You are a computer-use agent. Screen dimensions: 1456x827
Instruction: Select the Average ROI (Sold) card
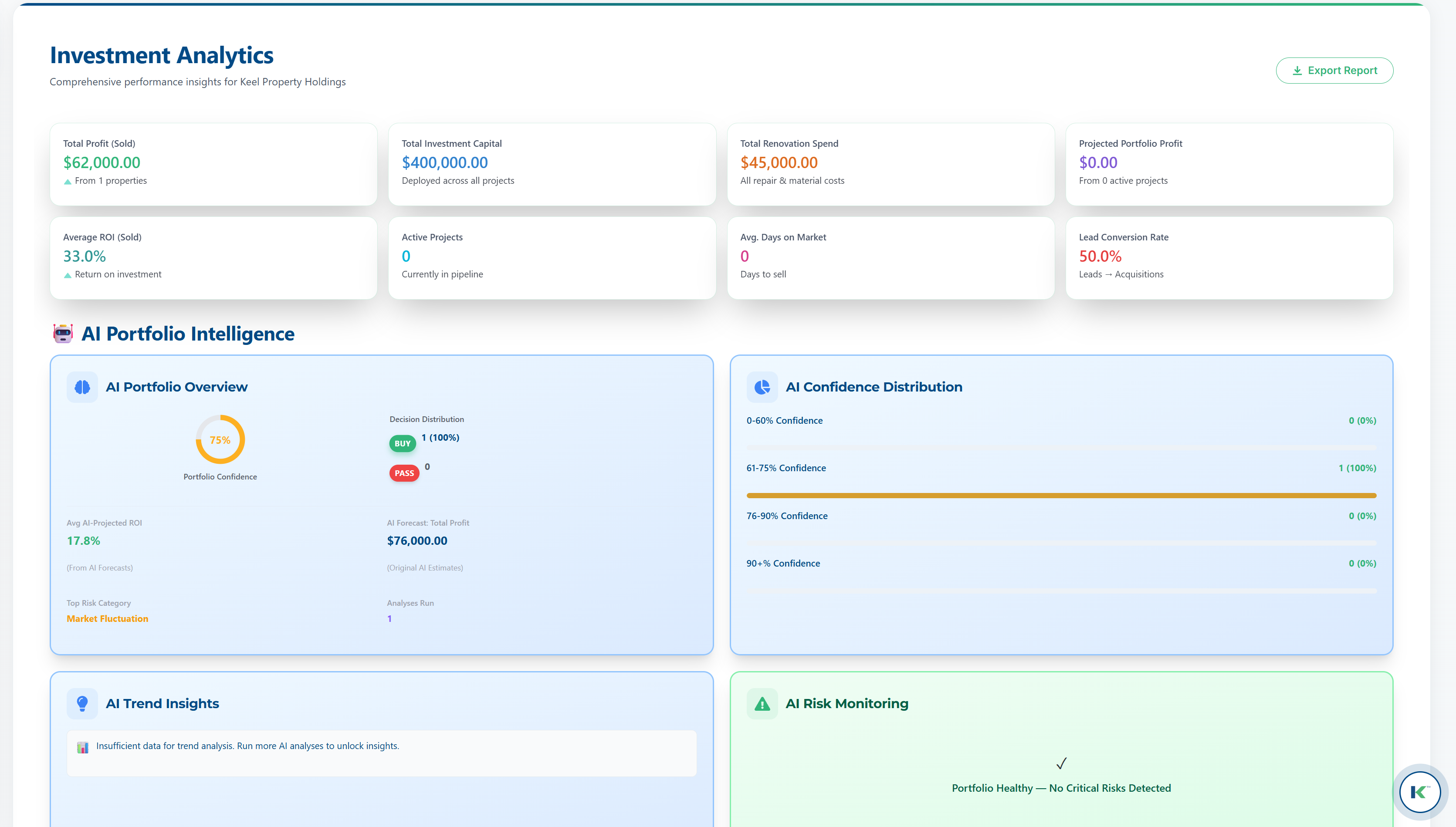[213, 257]
